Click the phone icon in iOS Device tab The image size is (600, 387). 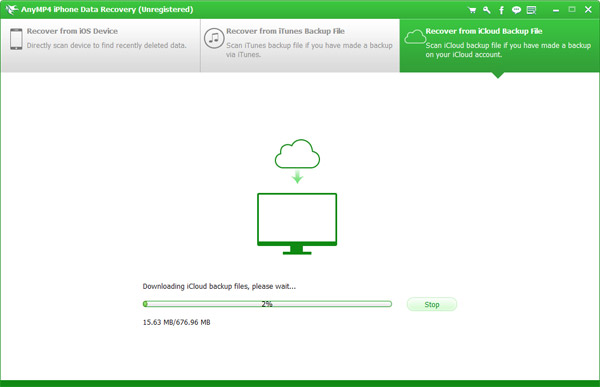(16, 39)
